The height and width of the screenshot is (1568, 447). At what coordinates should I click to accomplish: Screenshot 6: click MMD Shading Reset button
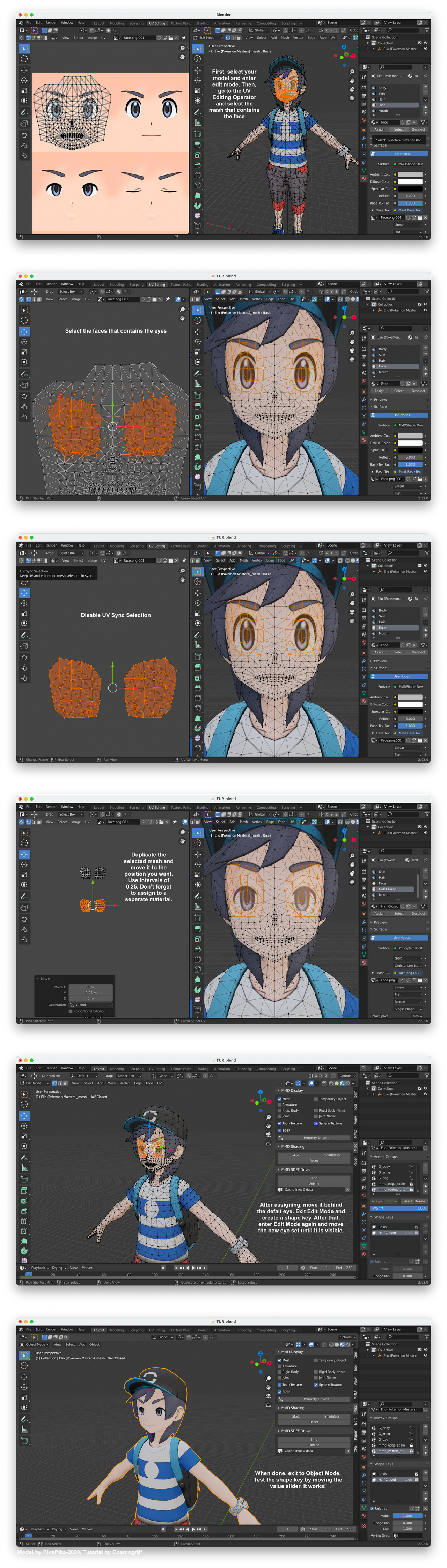coord(314,1422)
